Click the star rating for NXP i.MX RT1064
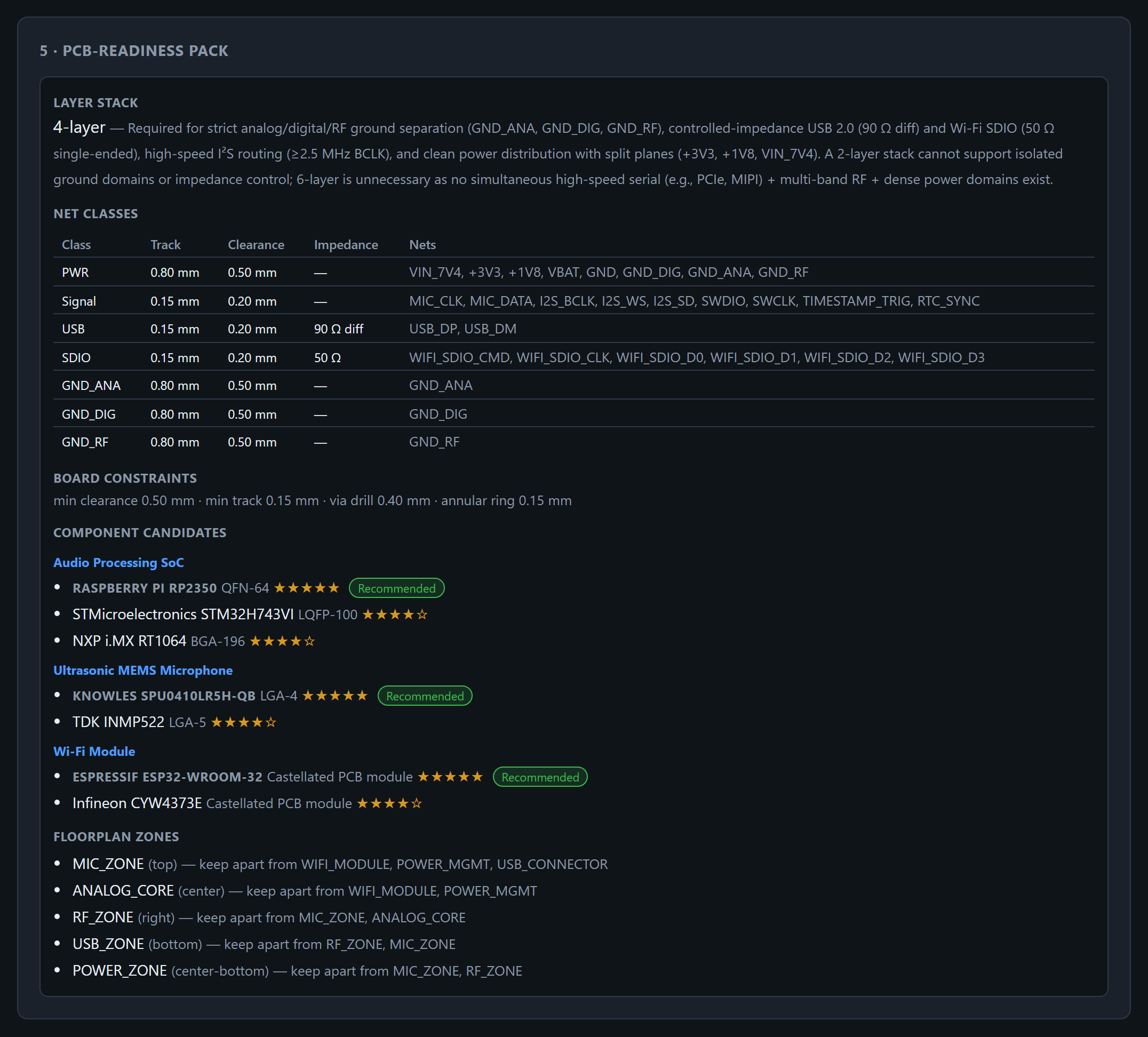This screenshot has width=1148, height=1037. point(282,641)
